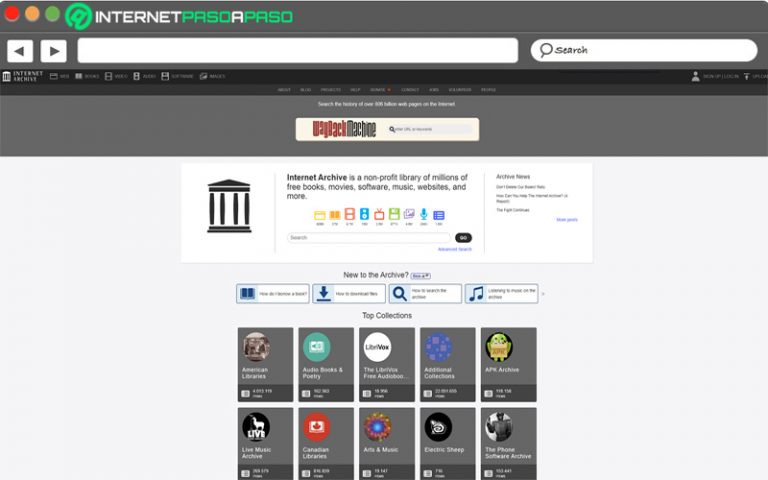Click the How to download files card

tap(349, 294)
